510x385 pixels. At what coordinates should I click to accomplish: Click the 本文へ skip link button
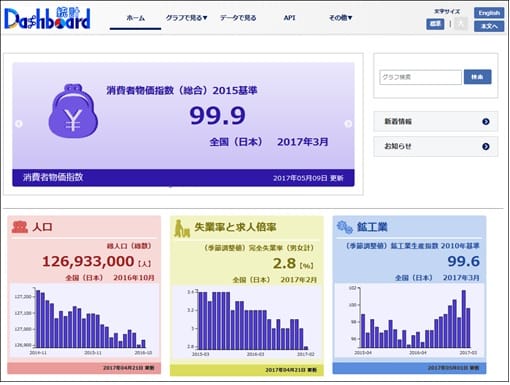point(489,26)
